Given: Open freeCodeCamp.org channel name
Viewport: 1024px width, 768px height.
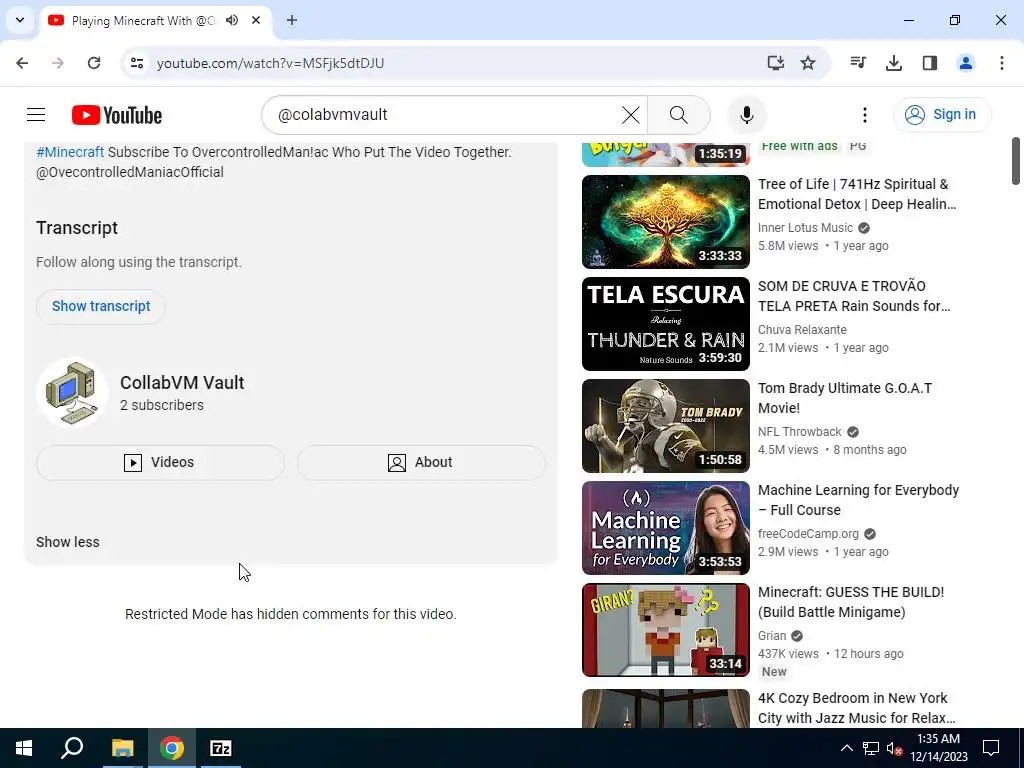Looking at the screenshot, I should coord(808,534).
